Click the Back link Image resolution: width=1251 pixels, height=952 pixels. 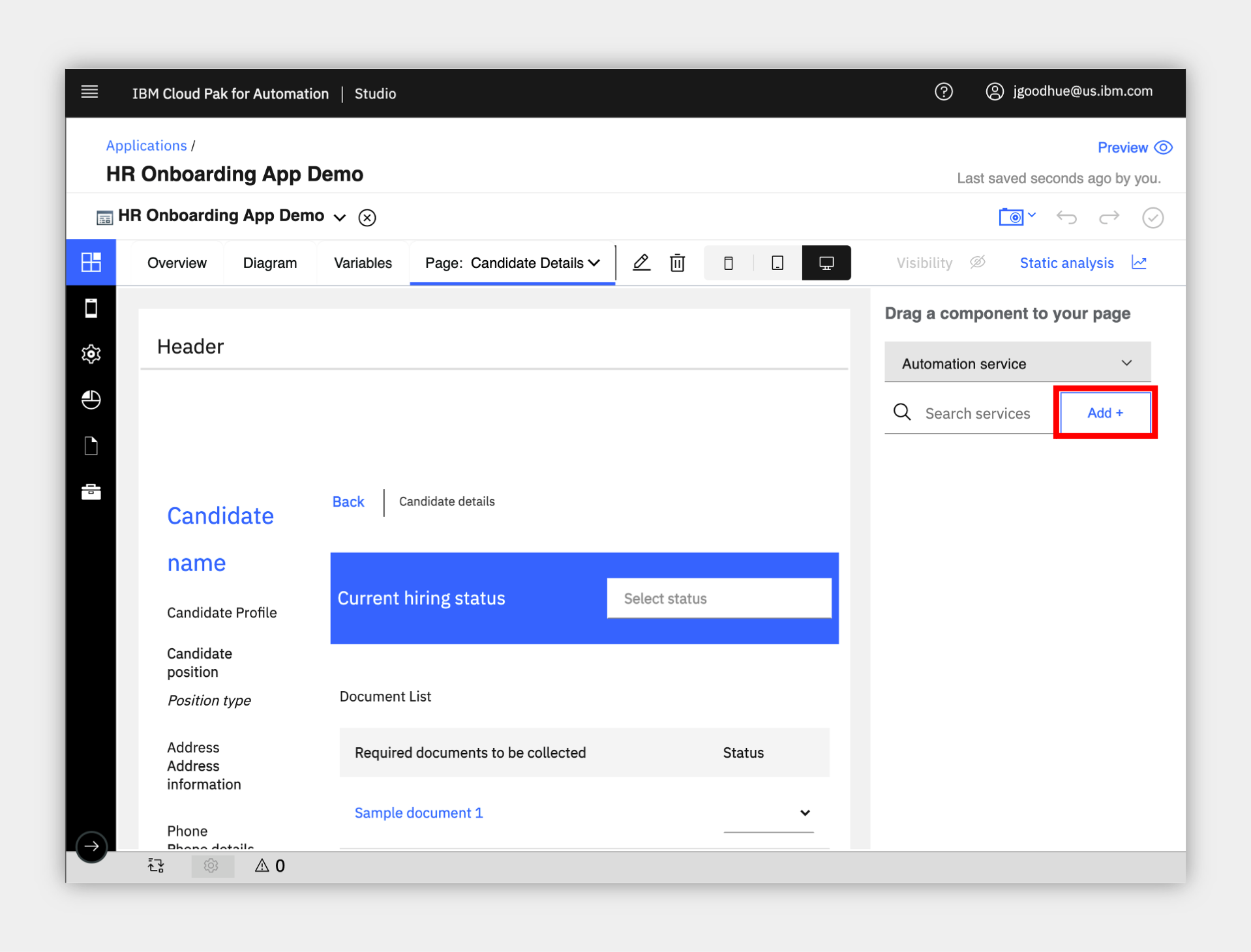click(x=348, y=501)
